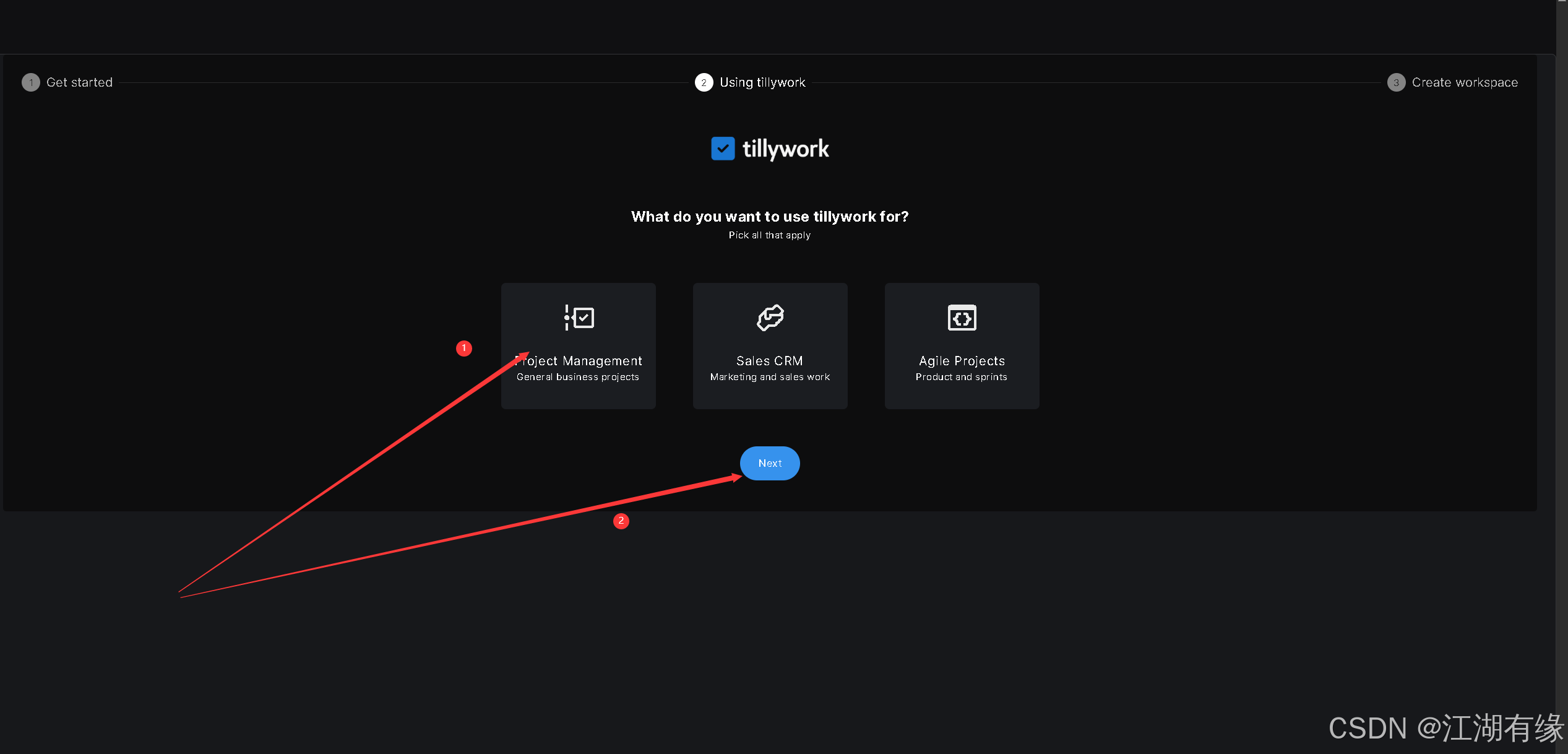Select the Agile Projects option card
Viewport: 1568px width, 754px height.
[962, 345]
